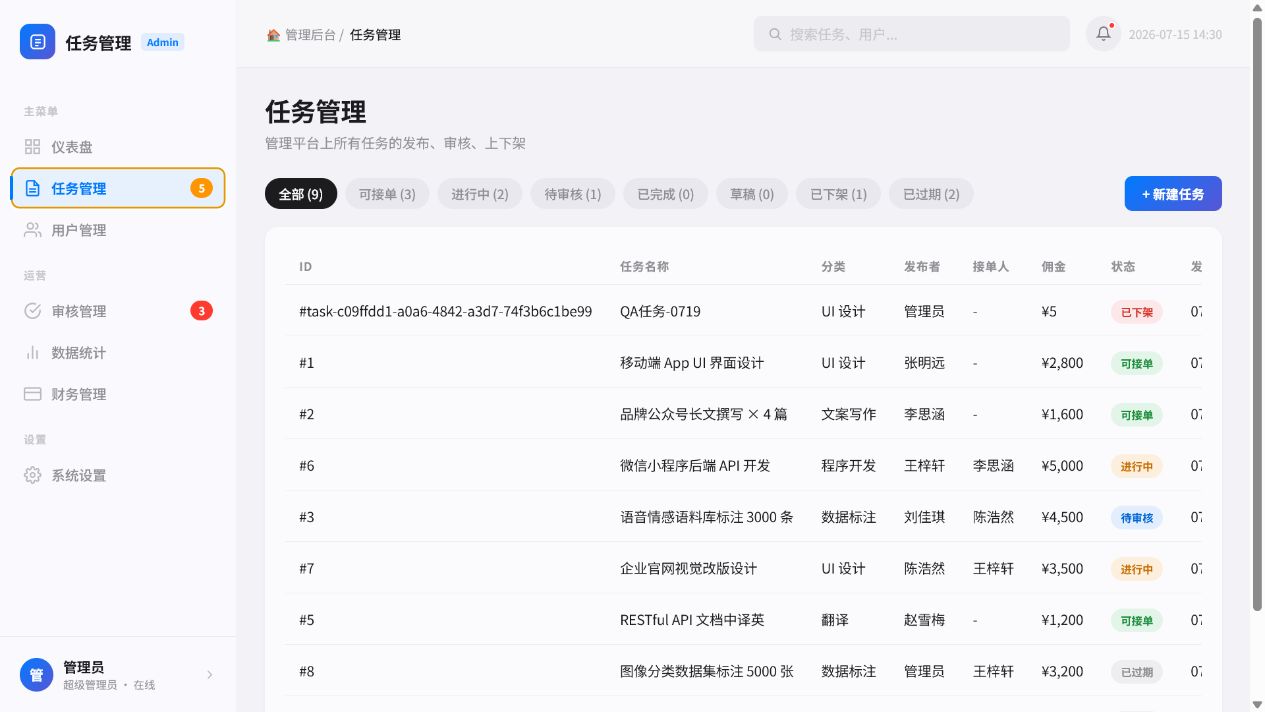Open 用户管理 in the sidebar
The height and width of the screenshot is (712, 1265).
tap(118, 230)
